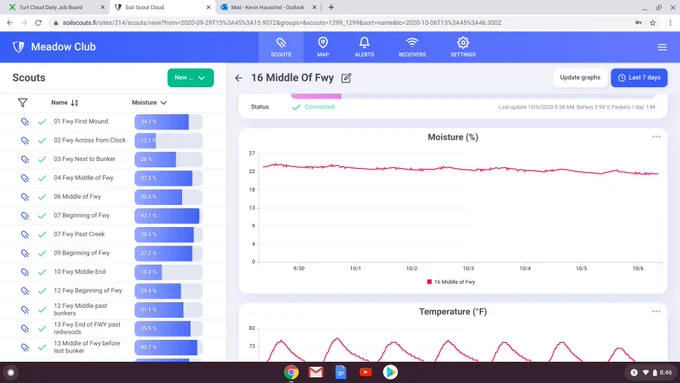
Task: Open the New dropdown button
Action: coord(190,78)
